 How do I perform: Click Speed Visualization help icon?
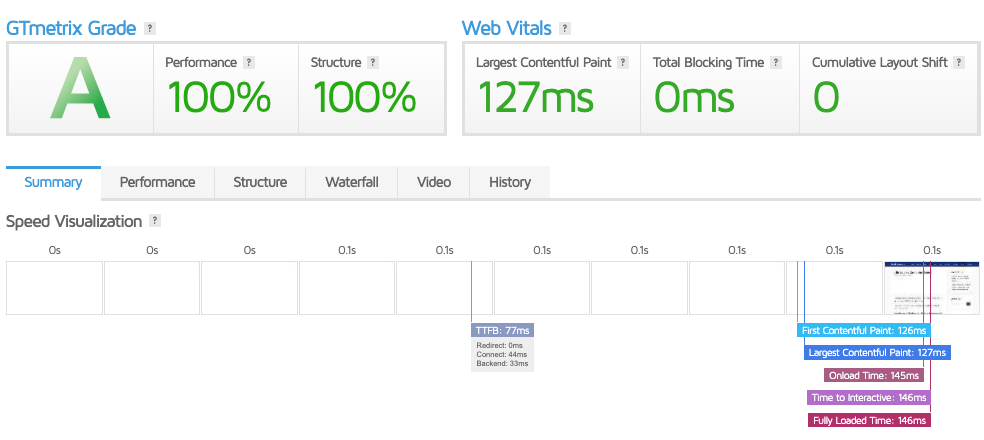pyautogui.click(x=155, y=221)
